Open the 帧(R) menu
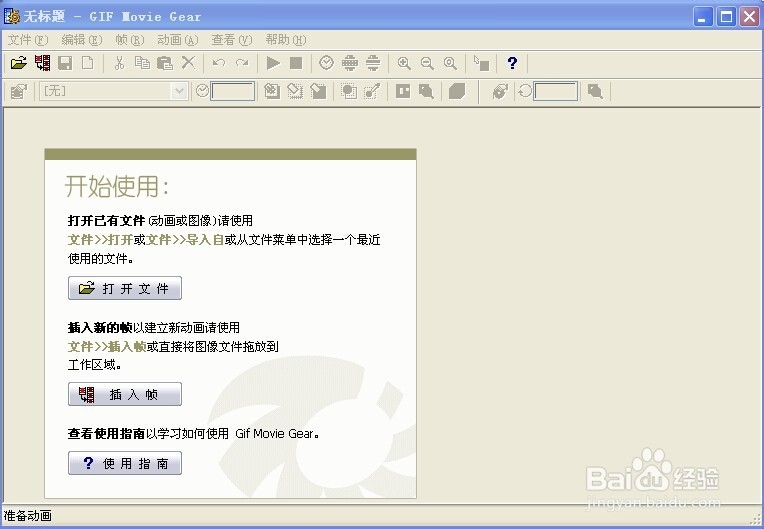Screen dimensions: 764x529 pyautogui.click(x=130, y=39)
